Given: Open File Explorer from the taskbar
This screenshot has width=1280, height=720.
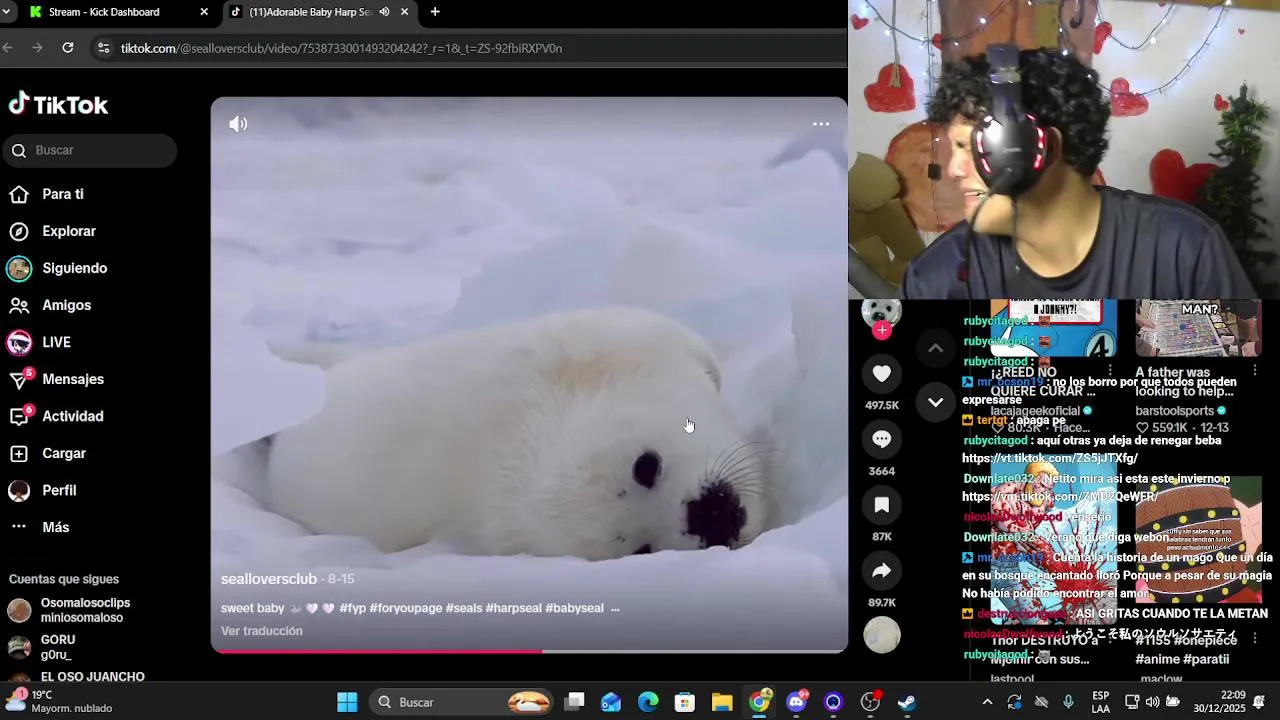Looking at the screenshot, I should [x=722, y=702].
